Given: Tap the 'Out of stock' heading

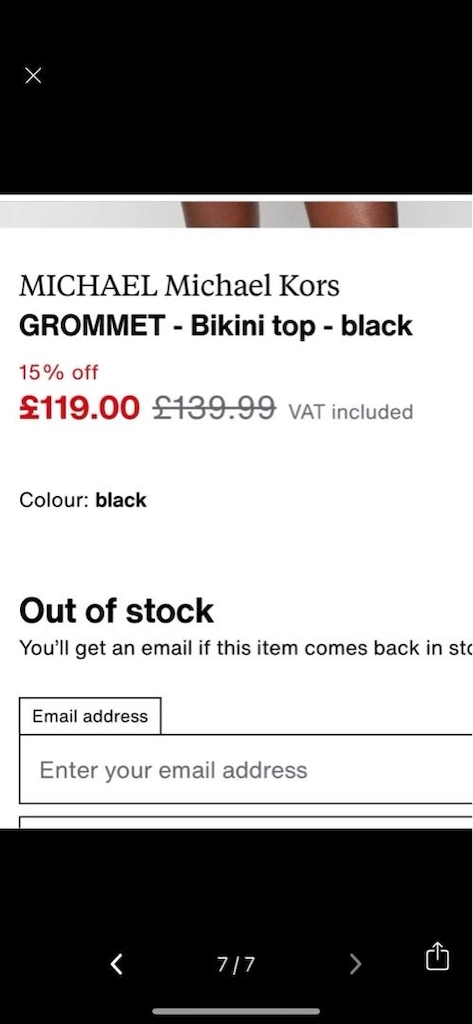Looking at the screenshot, I should coord(116,611).
